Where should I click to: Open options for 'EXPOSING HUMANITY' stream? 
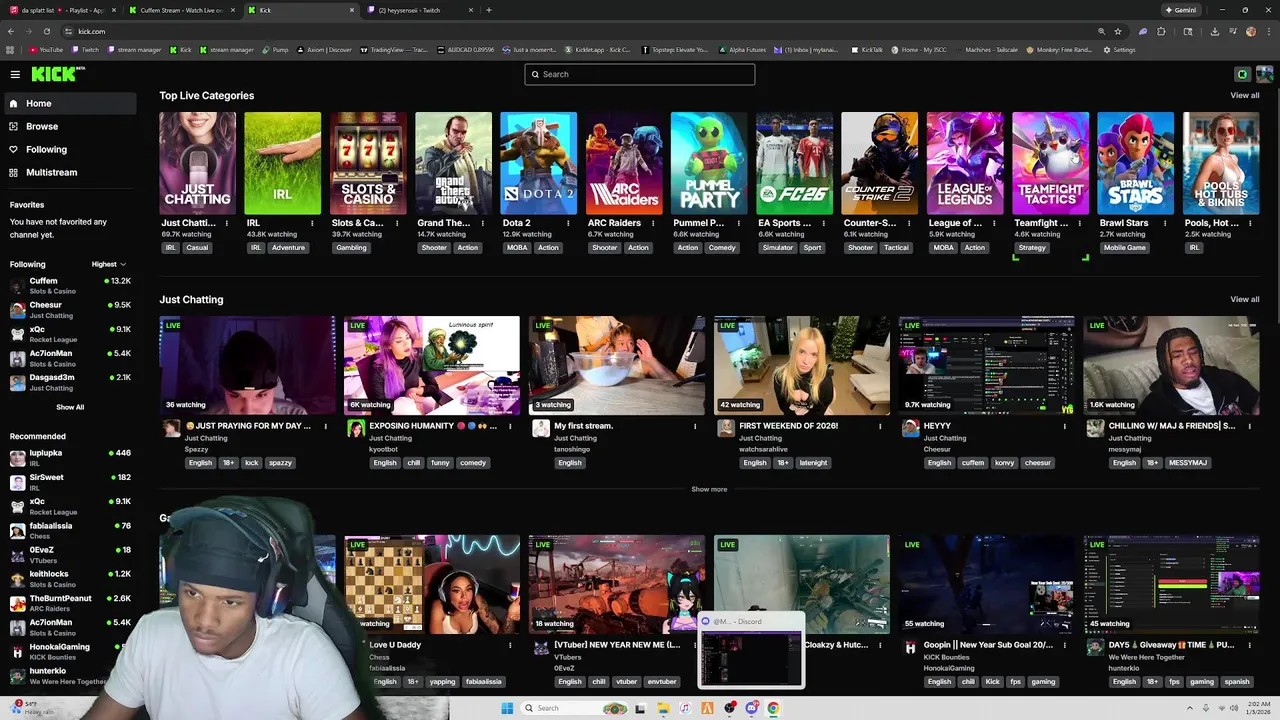coord(510,426)
